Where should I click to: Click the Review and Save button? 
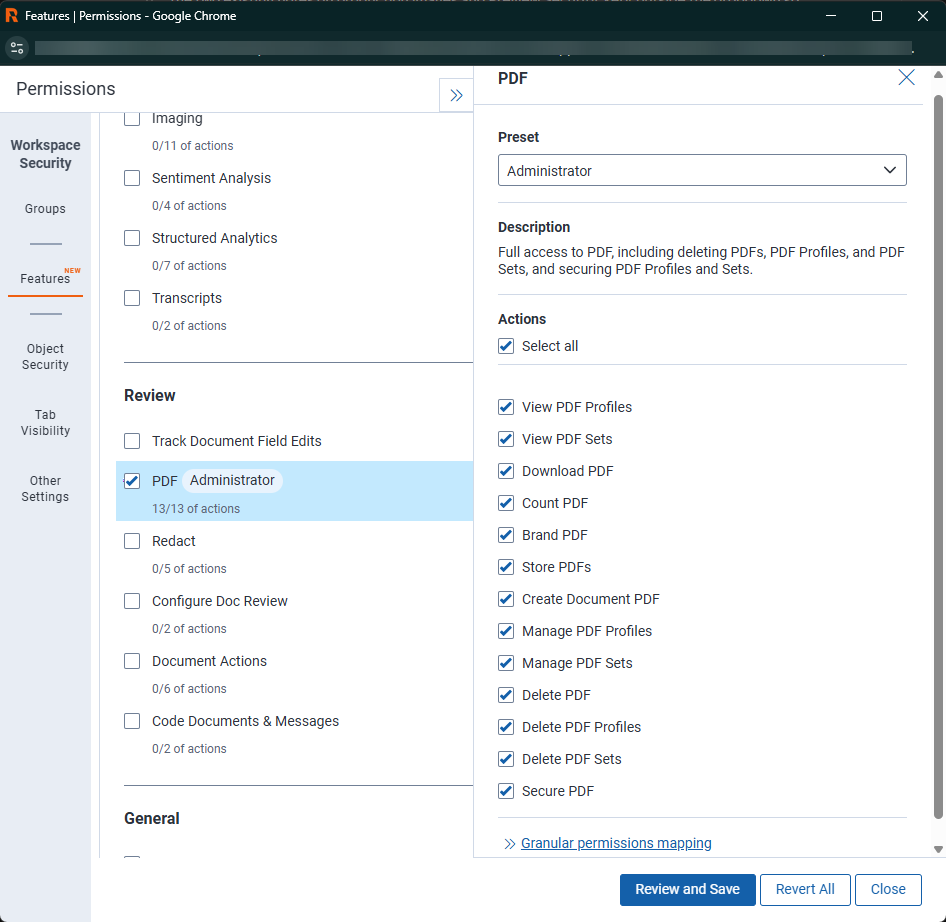687,889
